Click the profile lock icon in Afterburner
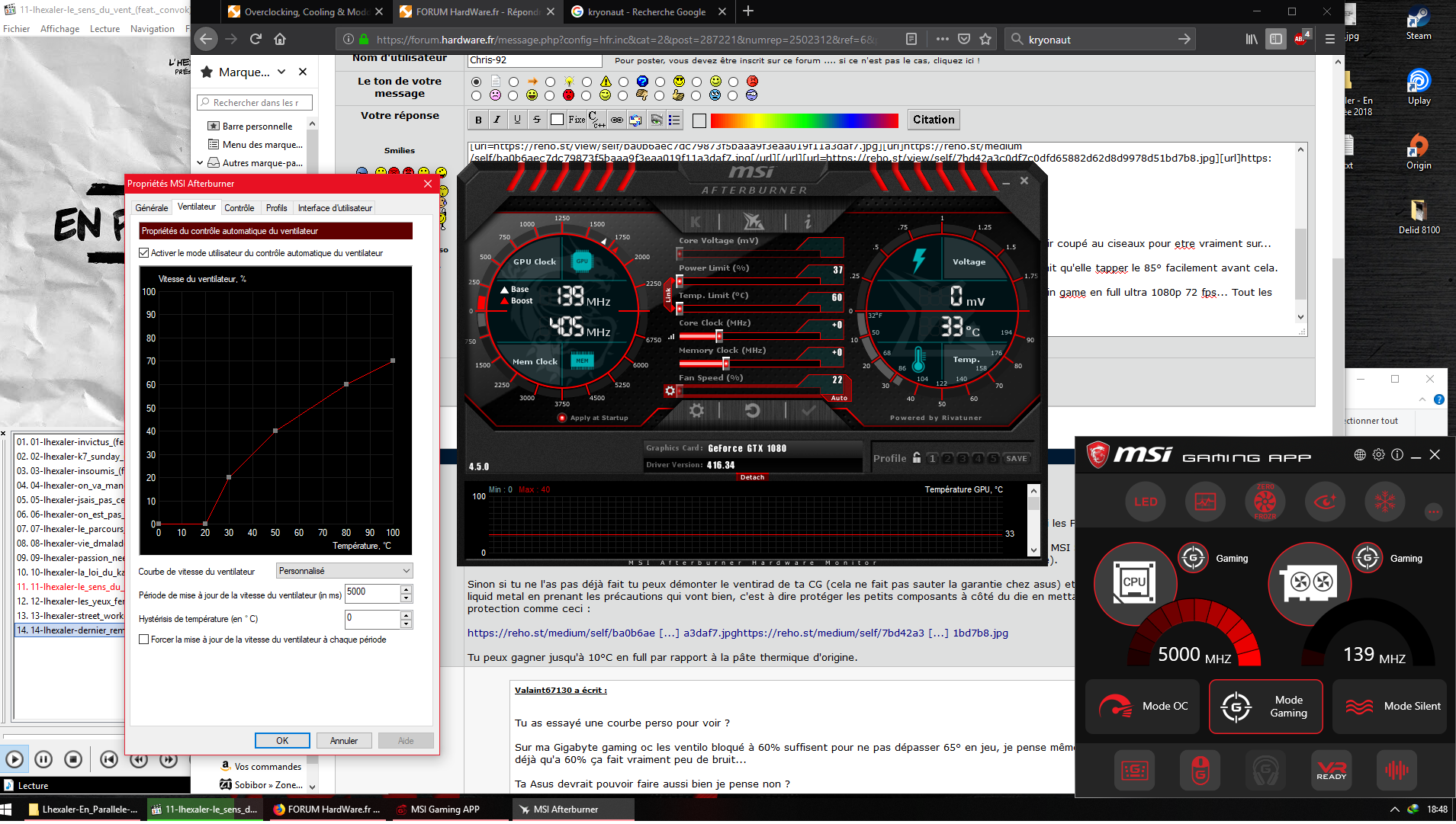This screenshot has height=824, width=1456. coord(916,458)
